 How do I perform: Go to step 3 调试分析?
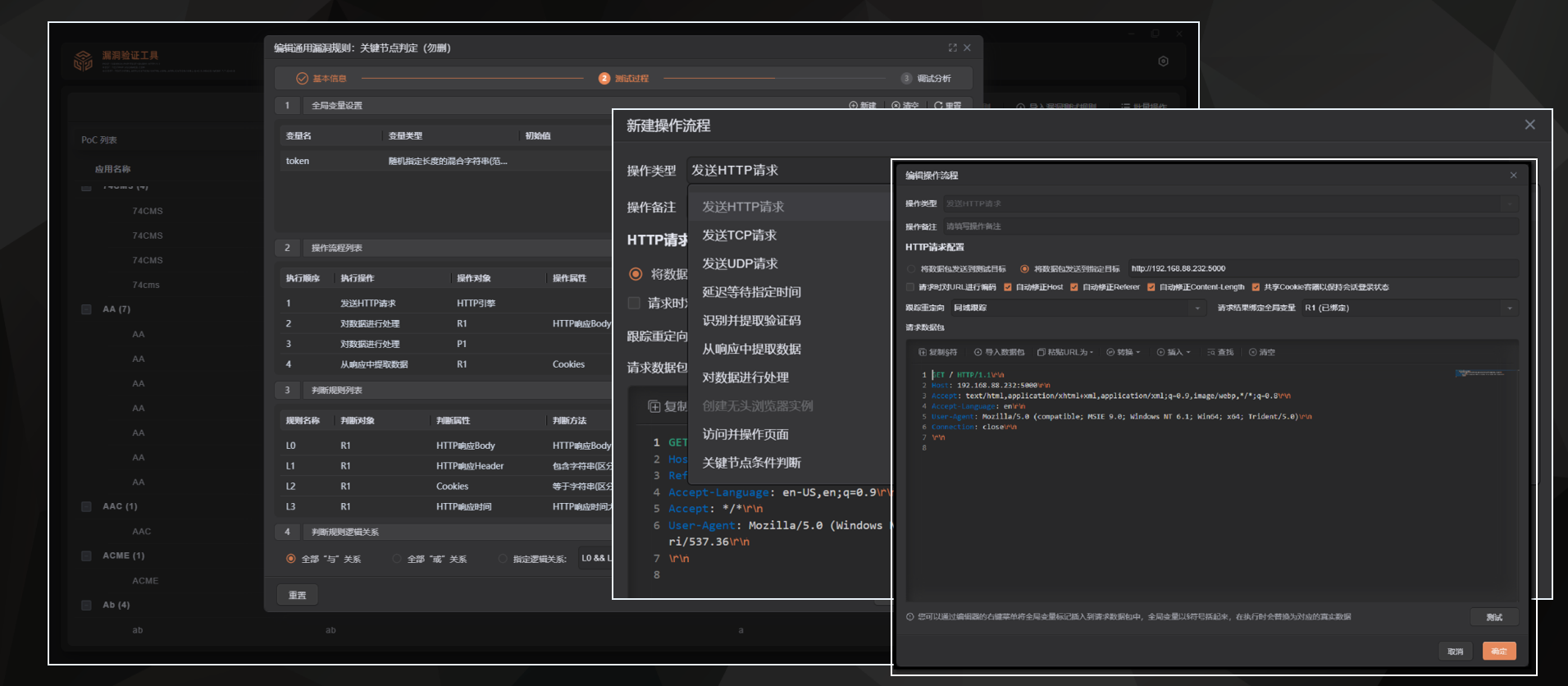pyautogui.click(x=926, y=79)
